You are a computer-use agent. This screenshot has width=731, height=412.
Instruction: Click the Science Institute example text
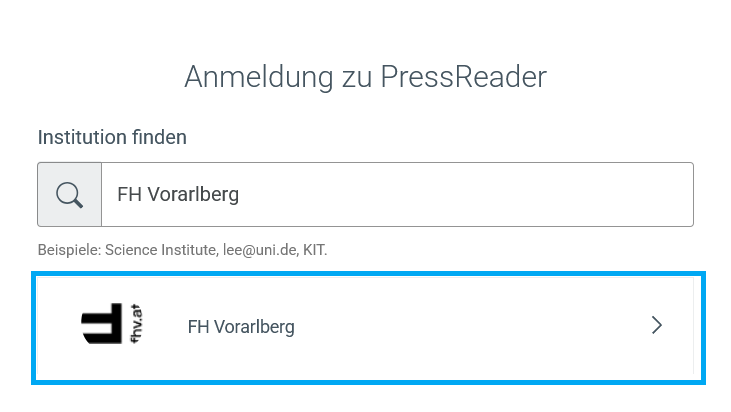point(160,250)
